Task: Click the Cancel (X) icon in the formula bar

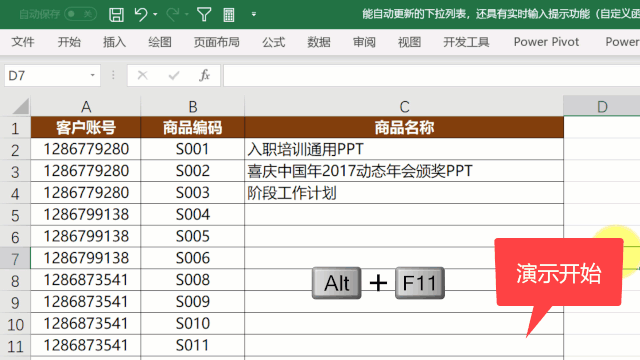Action: [x=142, y=76]
